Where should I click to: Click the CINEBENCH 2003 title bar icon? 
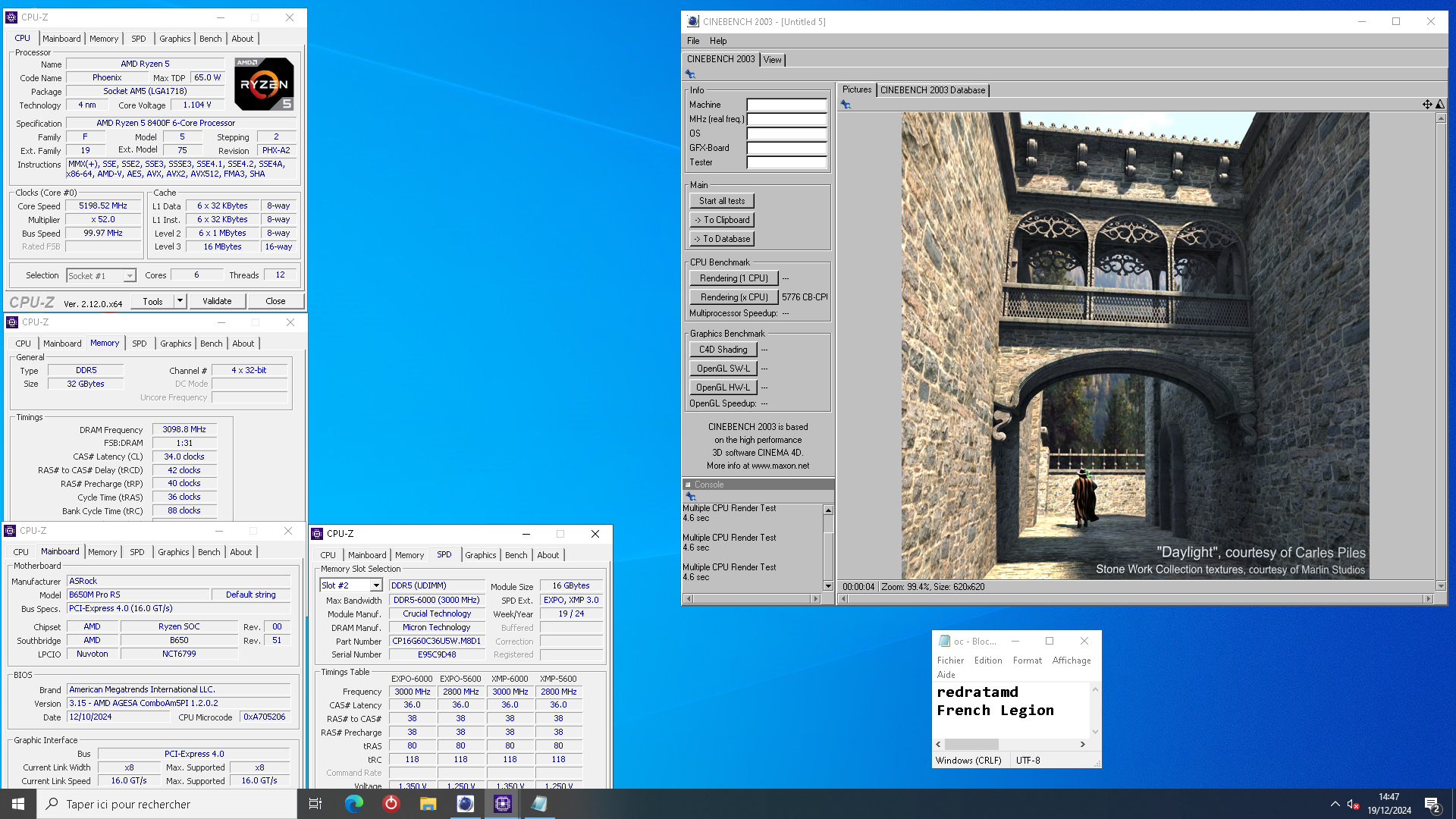(x=693, y=21)
